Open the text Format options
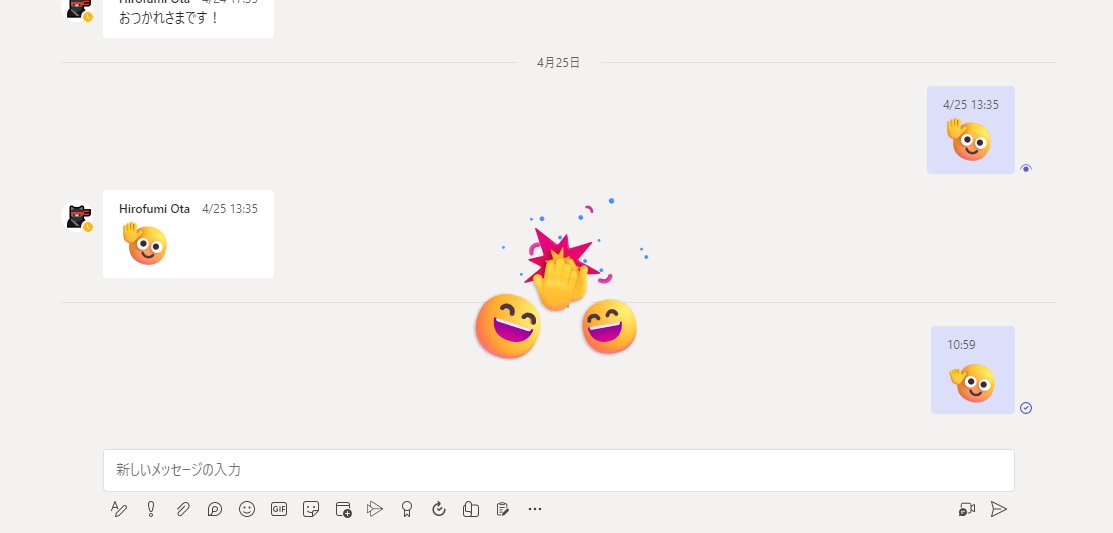Image resolution: width=1113 pixels, height=533 pixels. 119,509
